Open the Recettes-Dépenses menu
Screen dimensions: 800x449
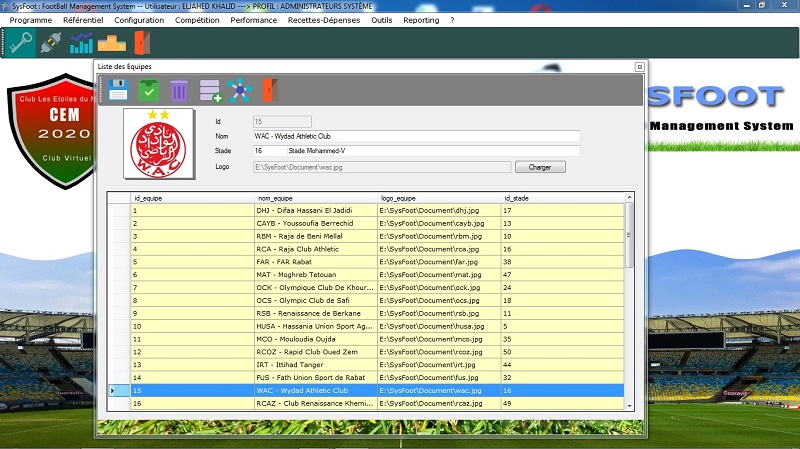click(x=325, y=19)
